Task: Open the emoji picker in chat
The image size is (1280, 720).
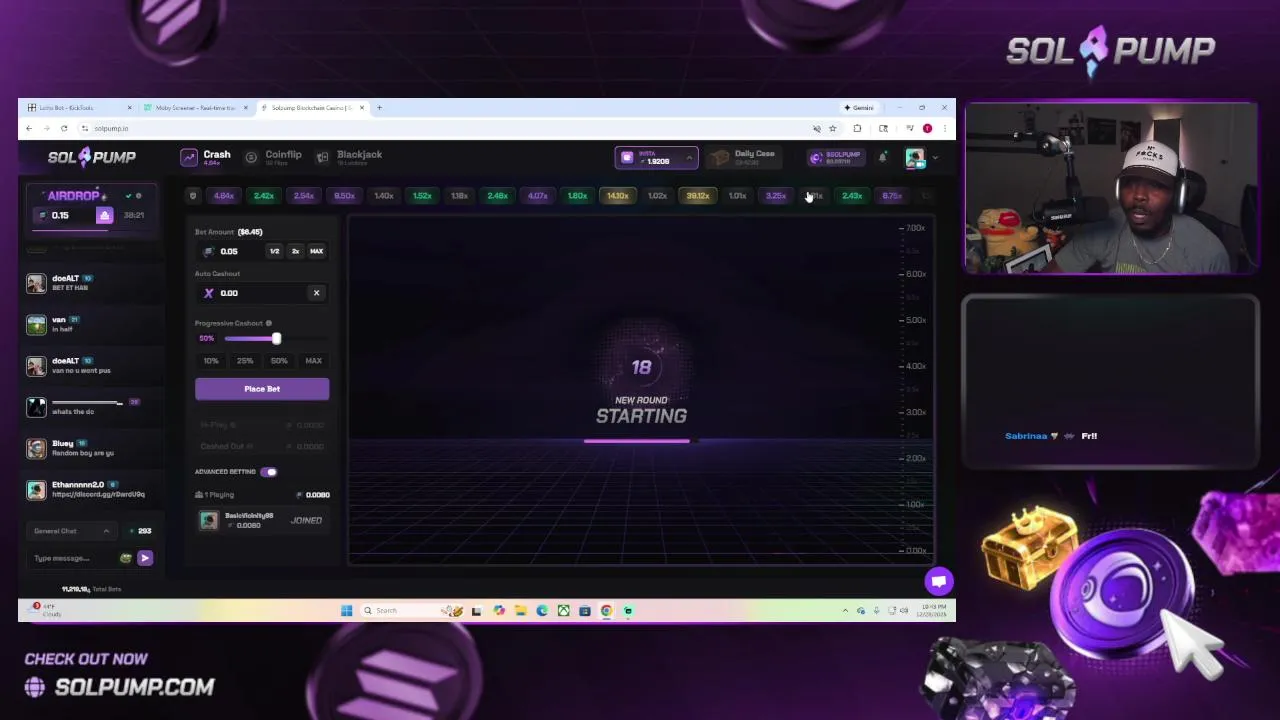Action: (125, 558)
